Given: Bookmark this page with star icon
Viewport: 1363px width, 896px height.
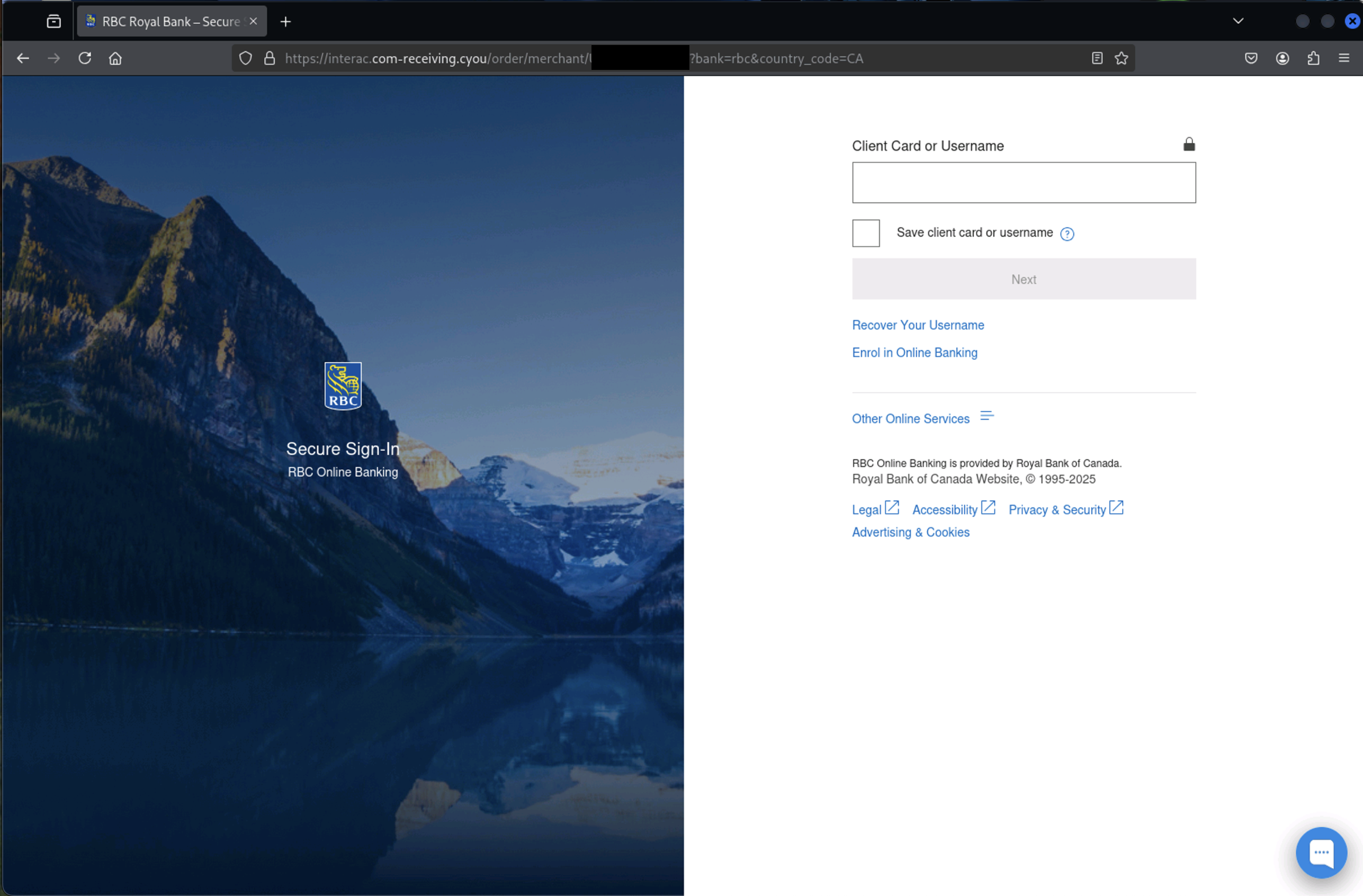Looking at the screenshot, I should (x=1122, y=58).
